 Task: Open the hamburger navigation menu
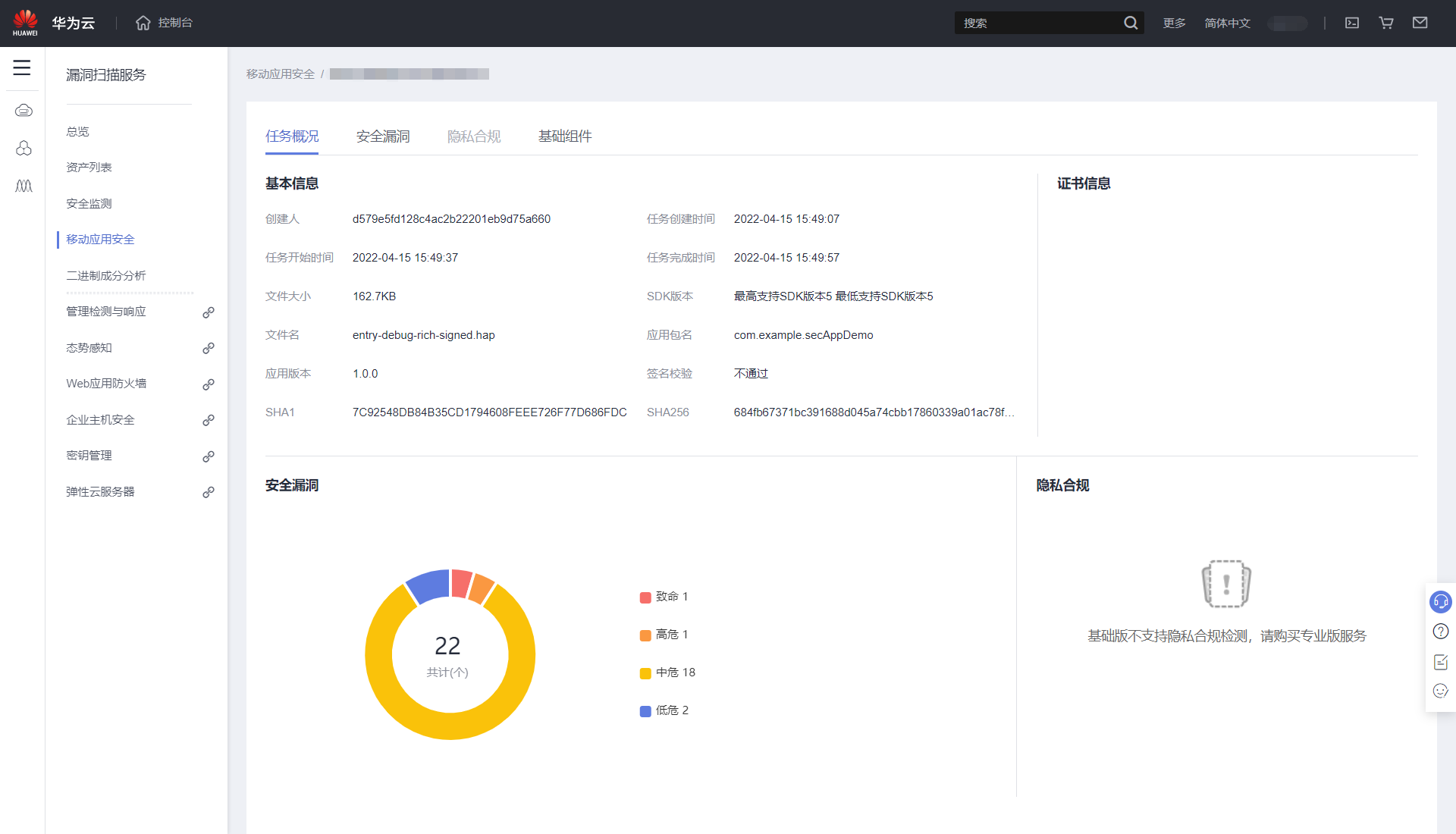pos(22,67)
